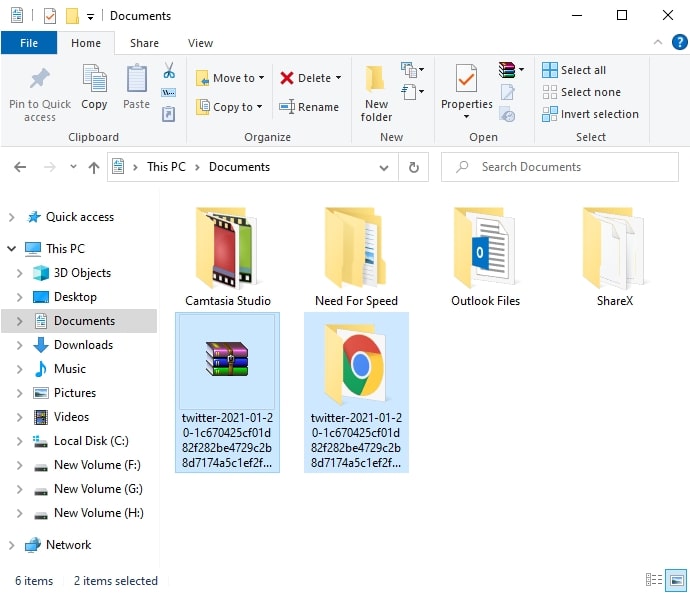The width and height of the screenshot is (690, 593).
Task: Collapse the ribbon with the caret
Action: pyautogui.click(x=657, y=42)
